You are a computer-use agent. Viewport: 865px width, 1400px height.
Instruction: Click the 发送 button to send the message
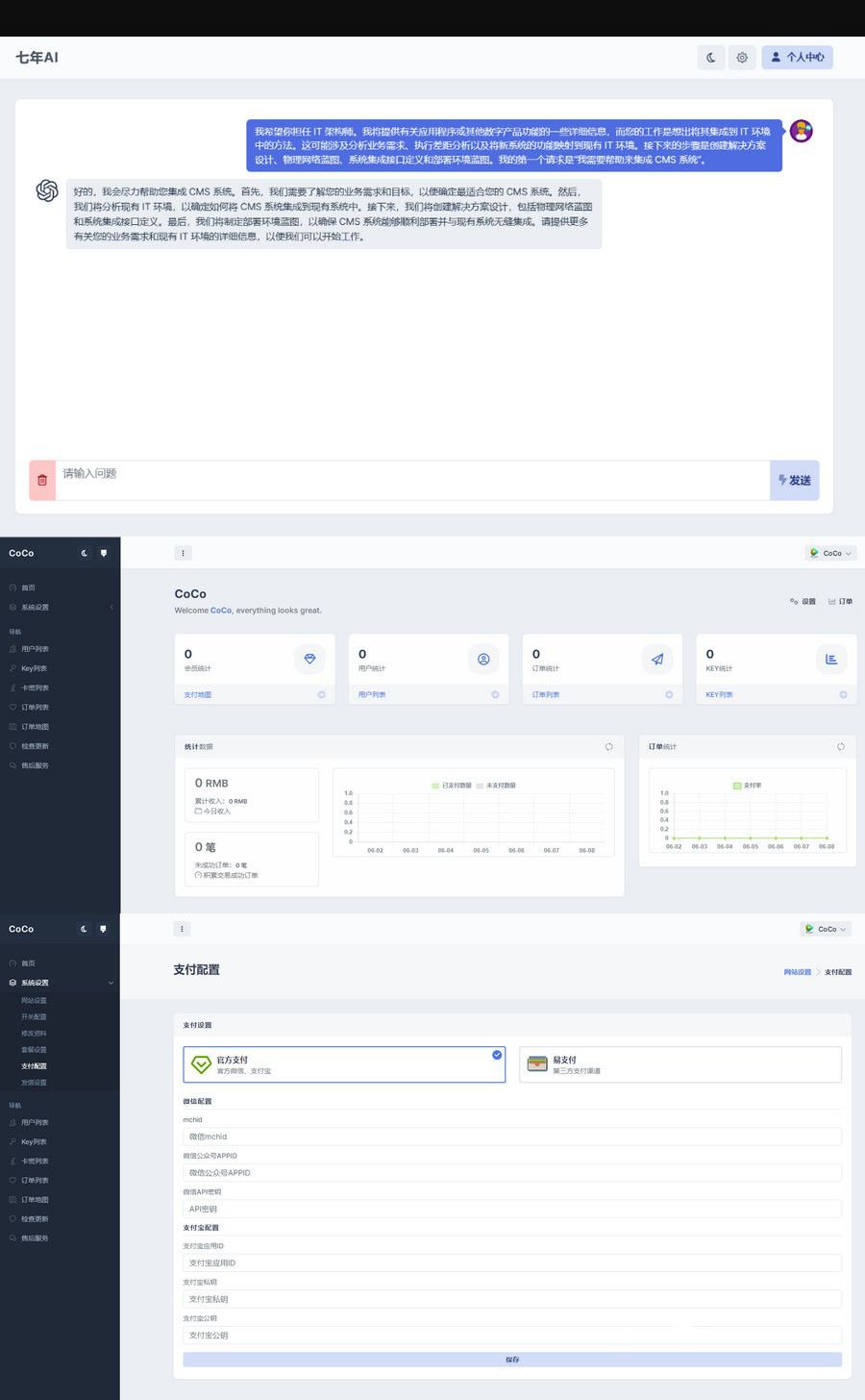tap(795, 480)
